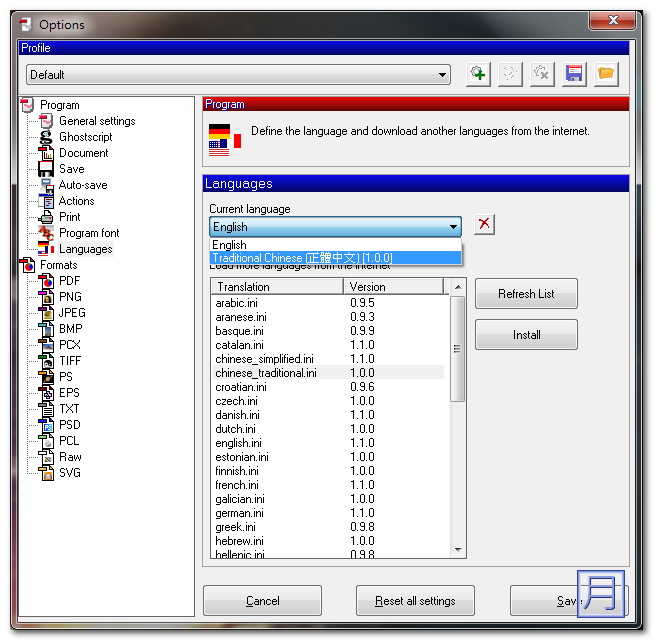This screenshot has height=641, width=654.
Task: Click the save profile floppy disk icon
Action: 574,74
